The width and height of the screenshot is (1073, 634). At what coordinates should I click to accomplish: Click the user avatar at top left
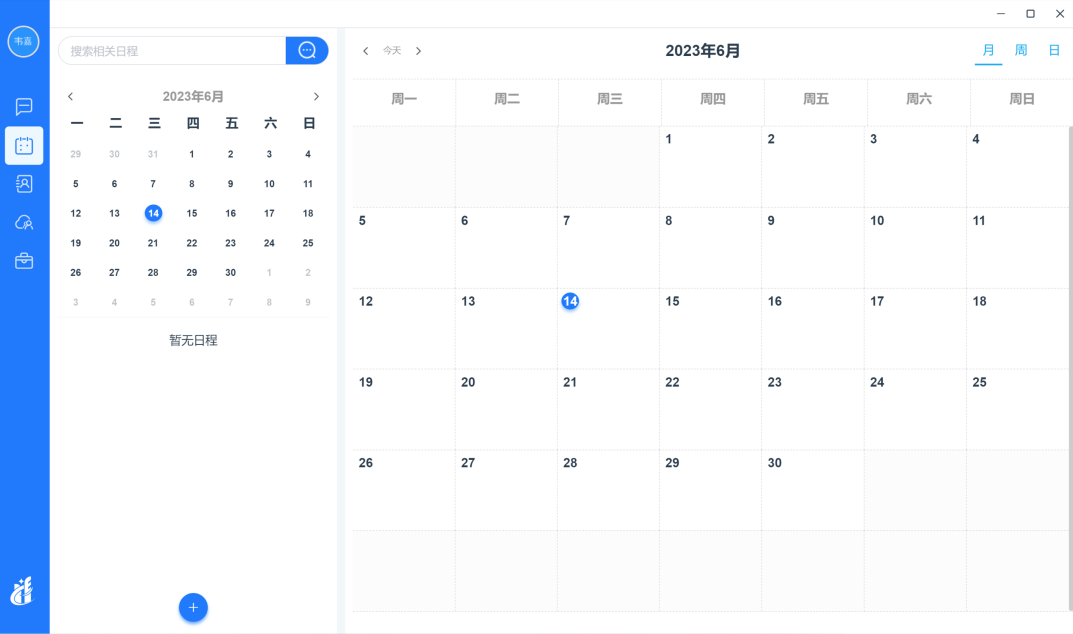pos(23,41)
